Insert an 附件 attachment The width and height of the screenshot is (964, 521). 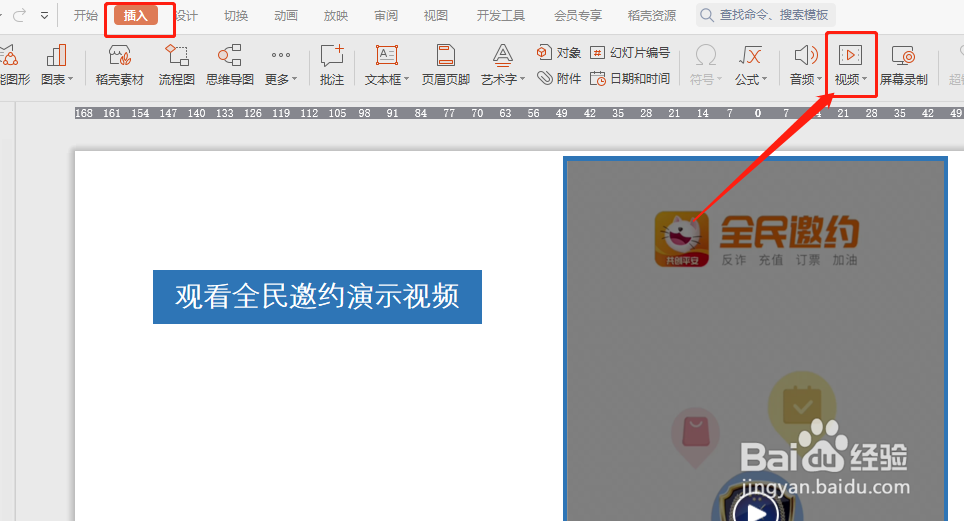click(x=558, y=78)
